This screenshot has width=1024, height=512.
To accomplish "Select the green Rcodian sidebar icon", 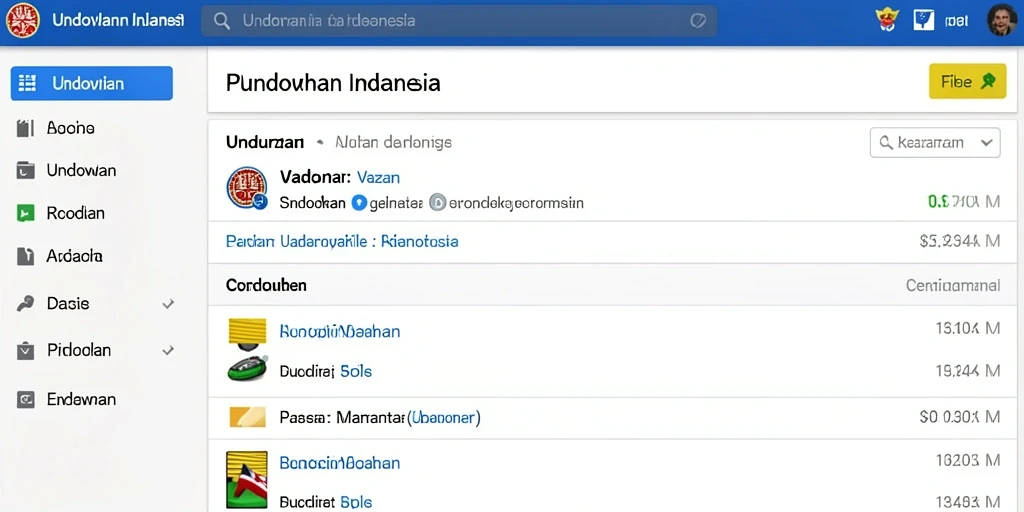I will pos(25,213).
